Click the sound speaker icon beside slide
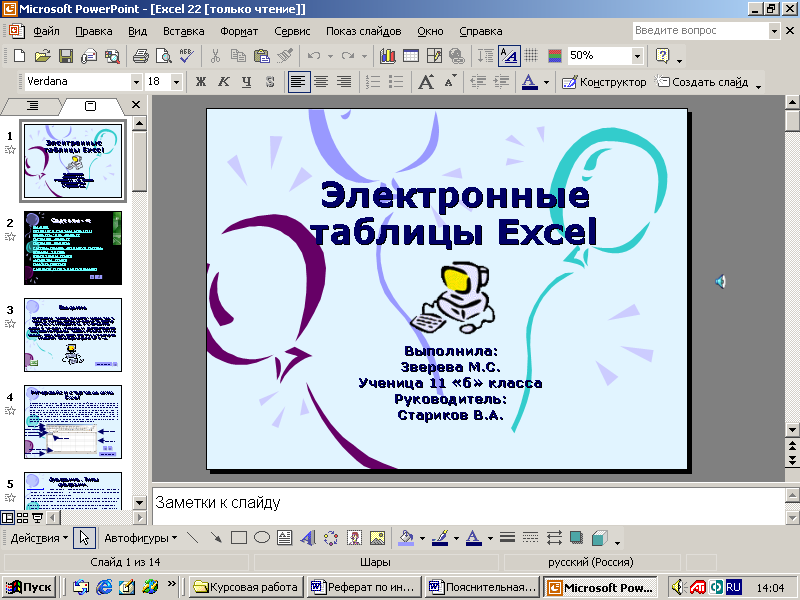The image size is (800, 600). (x=720, y=281)
